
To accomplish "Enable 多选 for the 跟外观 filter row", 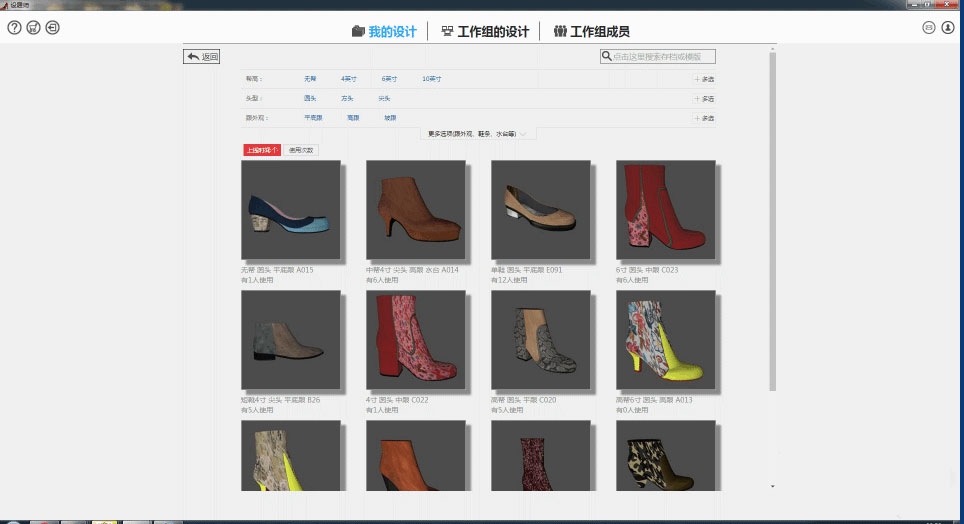I will [704, 118].
